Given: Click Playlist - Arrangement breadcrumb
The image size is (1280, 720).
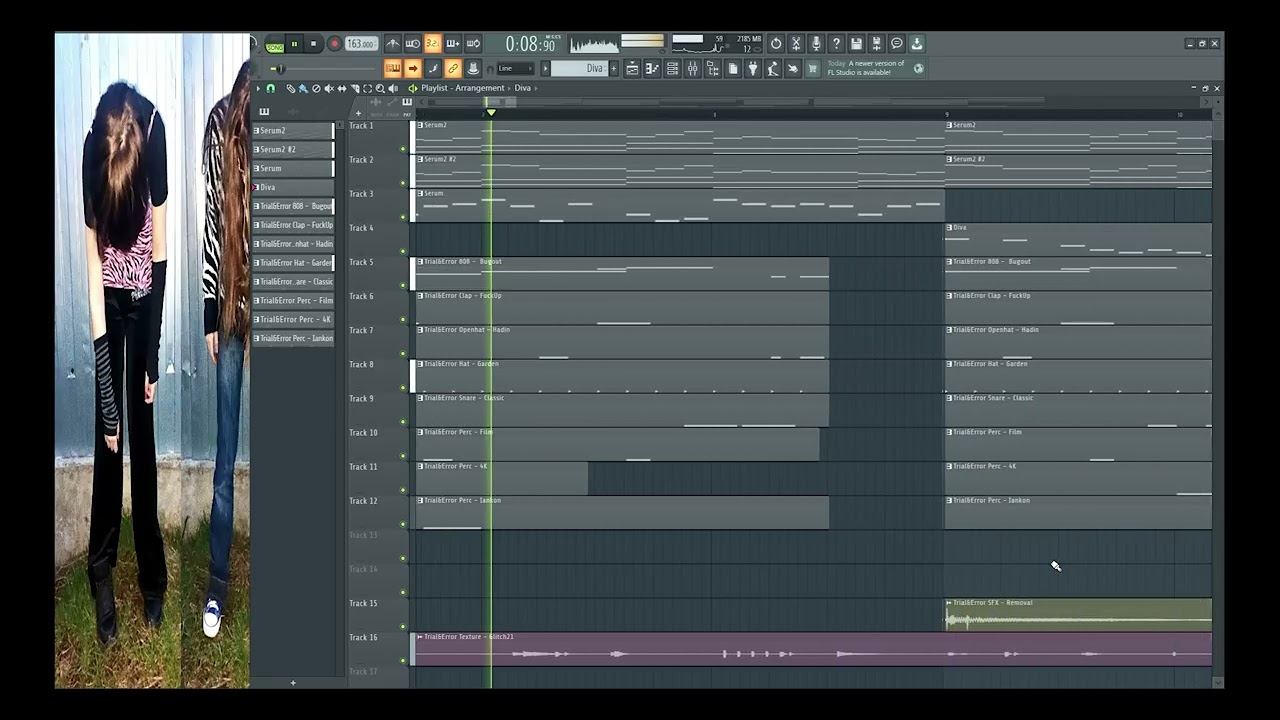Looking at the screenshot, I should [463, 88].
